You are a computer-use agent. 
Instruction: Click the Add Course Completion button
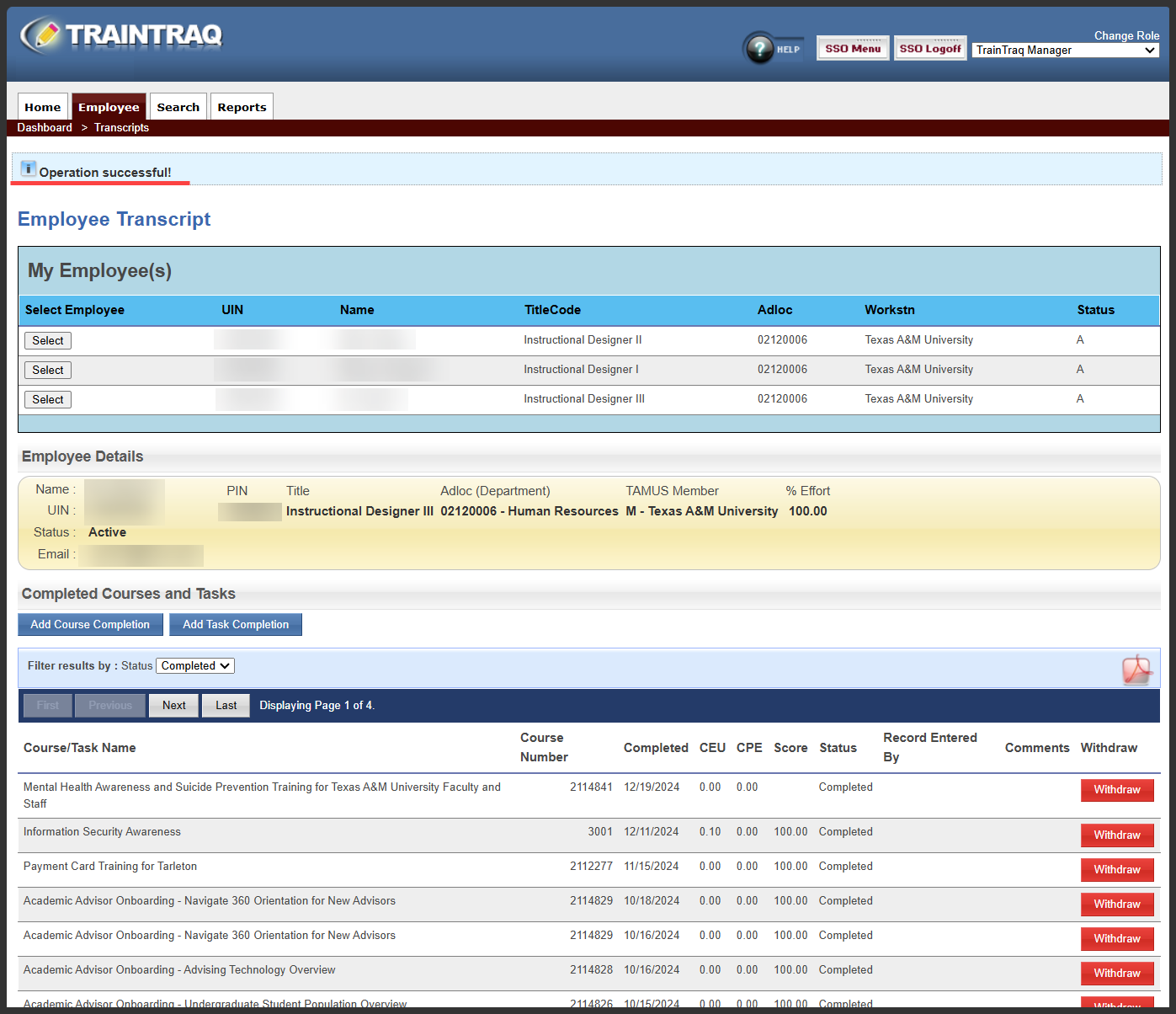[x=90, y=624]
